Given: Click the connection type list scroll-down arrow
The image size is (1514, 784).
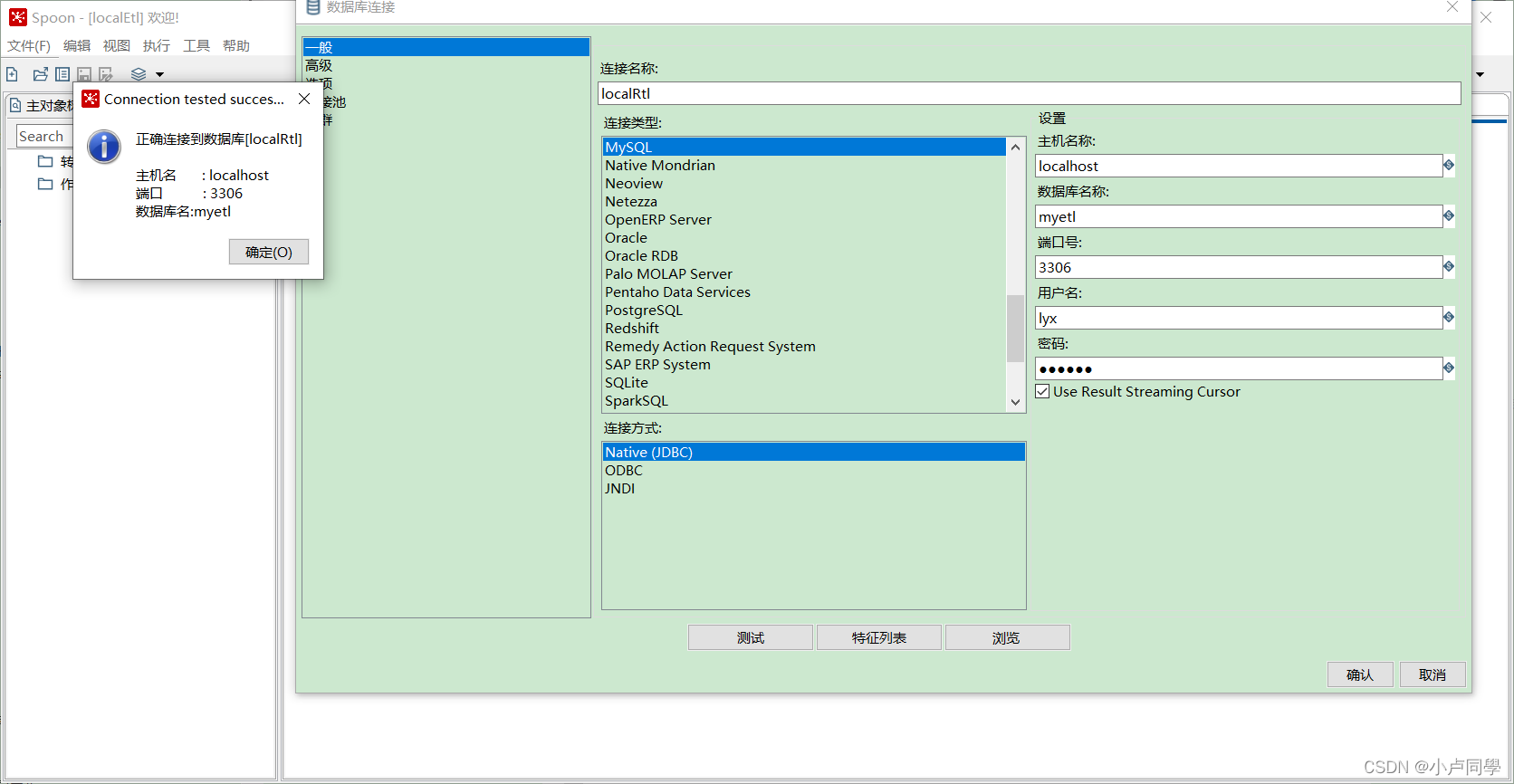Looking at the screenshot, I should (1016, 402).
